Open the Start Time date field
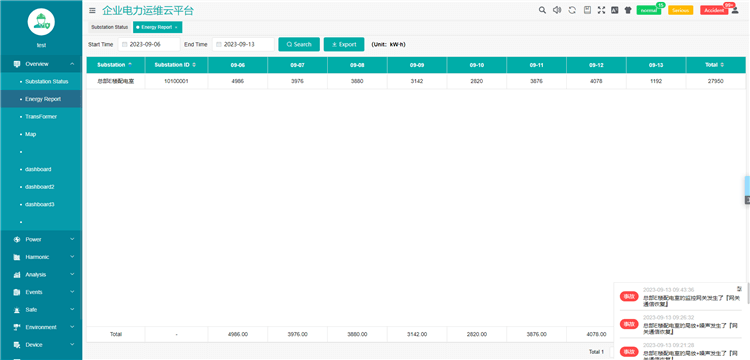 coord(149,44)
